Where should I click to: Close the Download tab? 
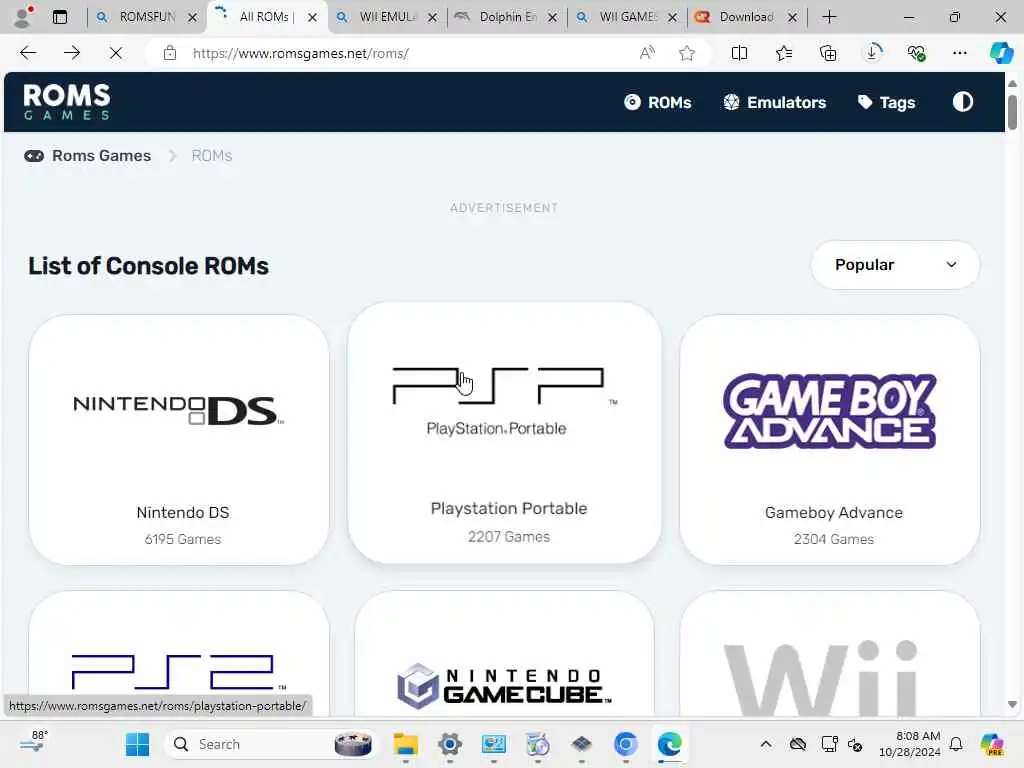[792, 18]
